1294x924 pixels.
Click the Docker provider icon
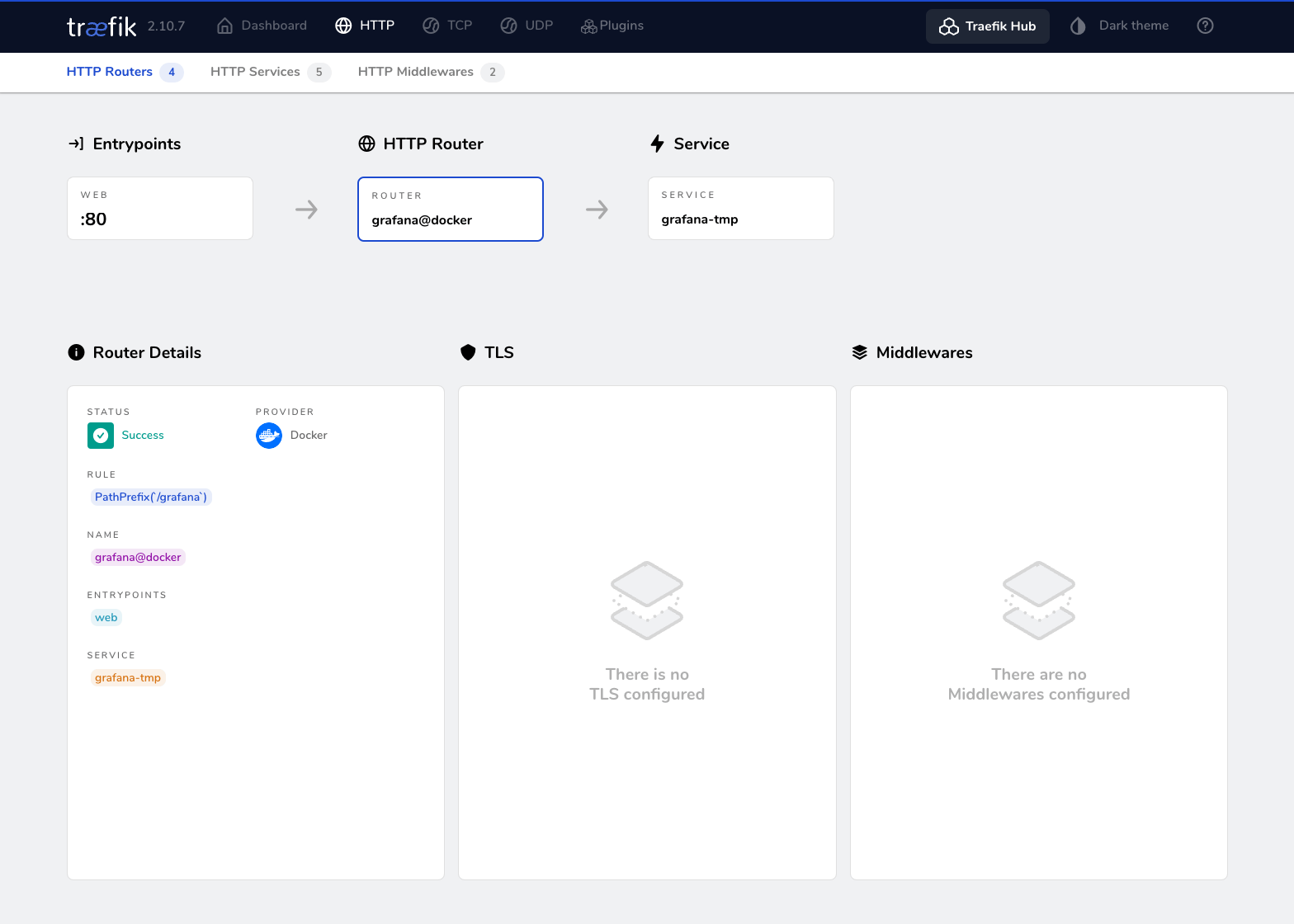[x=269, y=436]
